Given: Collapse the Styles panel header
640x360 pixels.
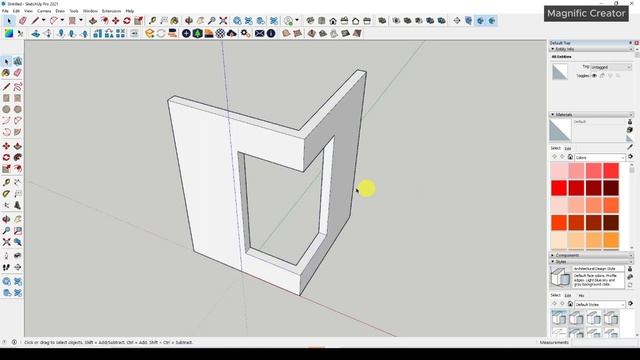Looking at the screenshot, I should coord(591,261).
